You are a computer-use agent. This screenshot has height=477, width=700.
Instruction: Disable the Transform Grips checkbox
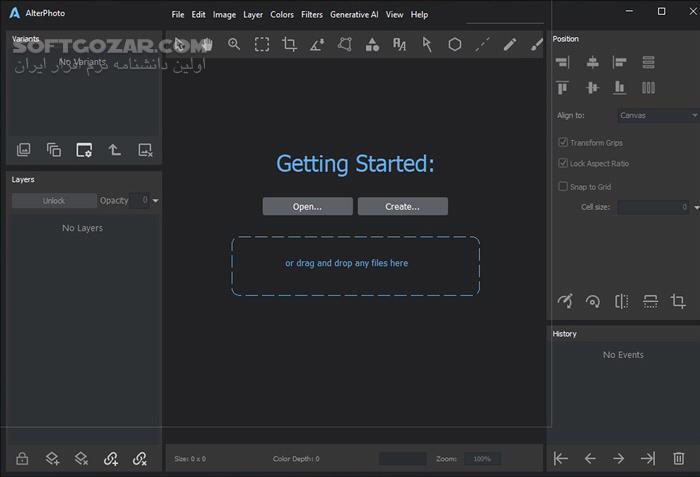point(563,143)
